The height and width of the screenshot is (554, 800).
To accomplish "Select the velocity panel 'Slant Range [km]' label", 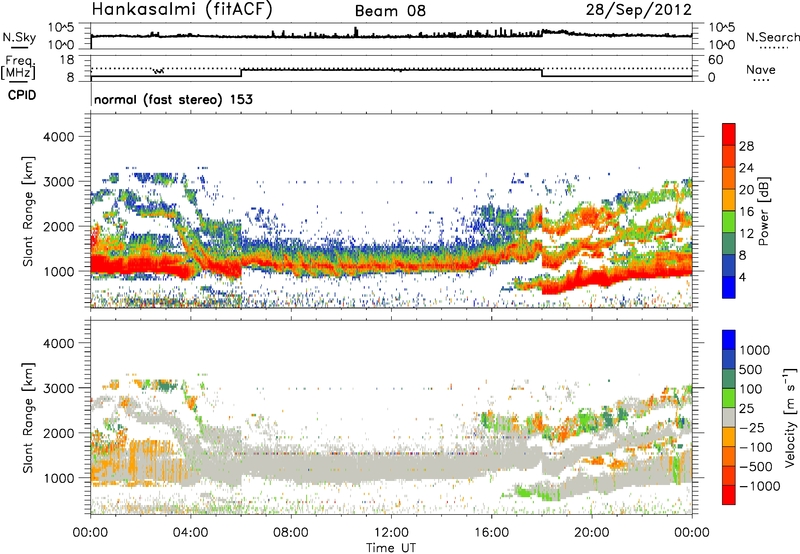I will (x=28, y=417).
